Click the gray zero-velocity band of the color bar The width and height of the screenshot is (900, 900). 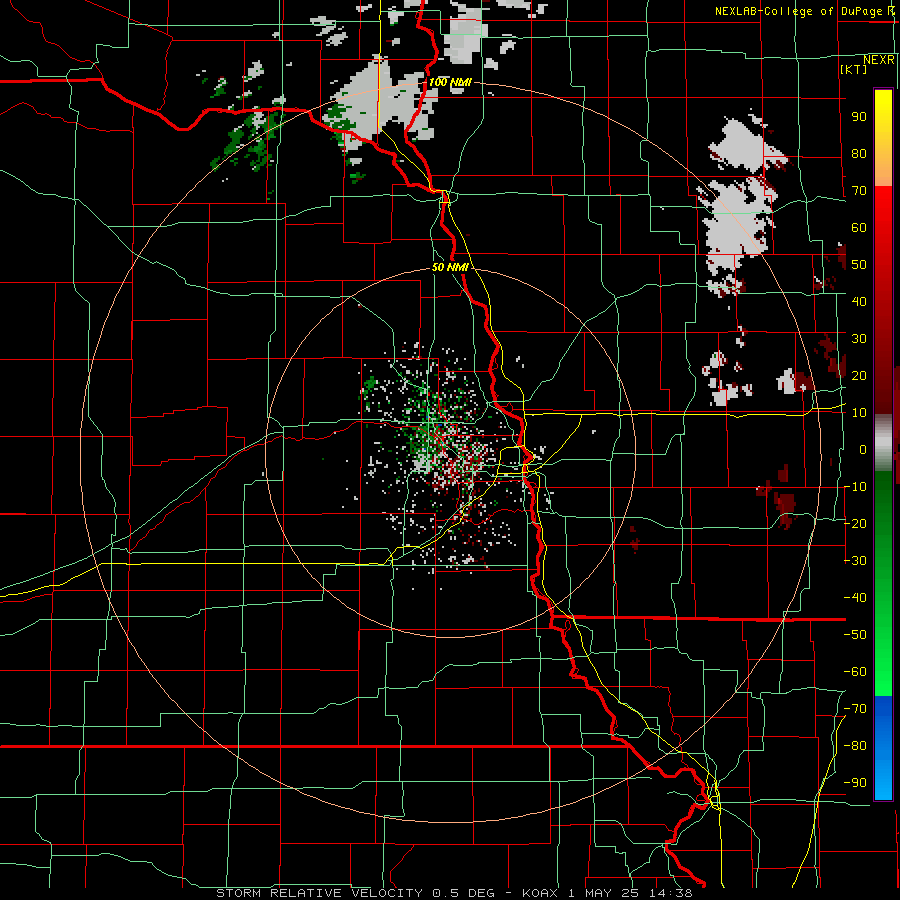tap(883, 443)
